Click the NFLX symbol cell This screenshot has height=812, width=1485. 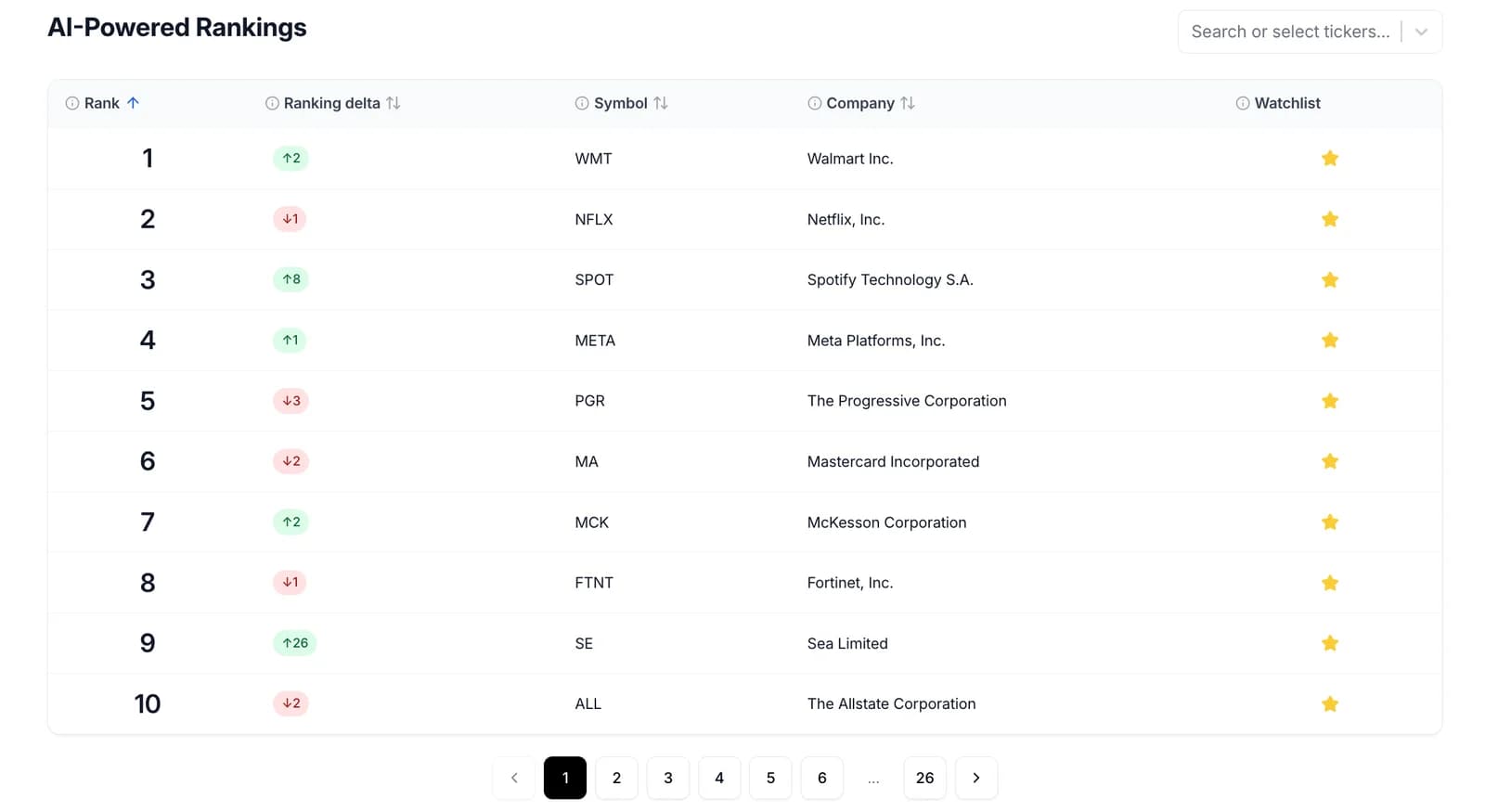[594, 219]
